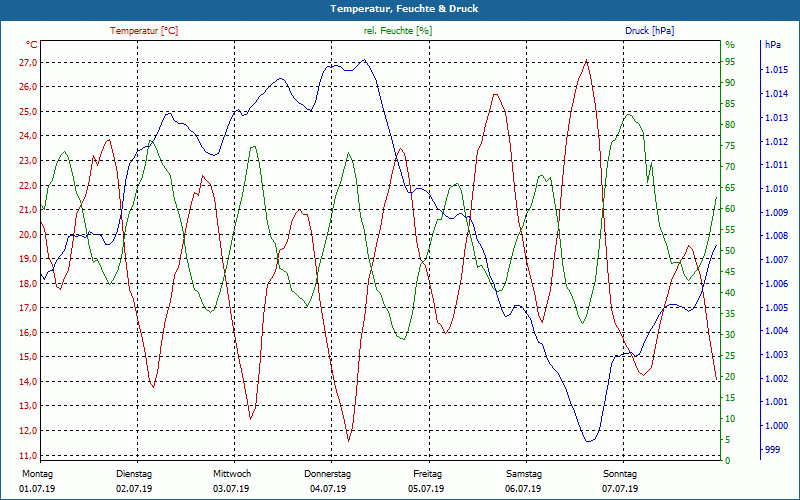Image resolution: width=800 pixels, height=500 pixels.
Task: Click the '26,0' temperature axis value
Action: tap(28, 87)
